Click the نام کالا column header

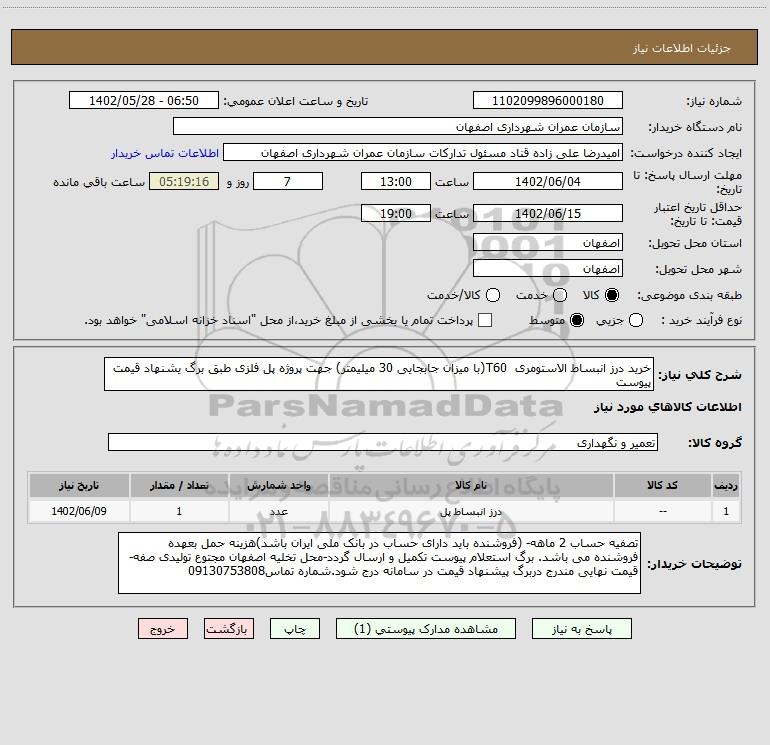tap(471, 486)
